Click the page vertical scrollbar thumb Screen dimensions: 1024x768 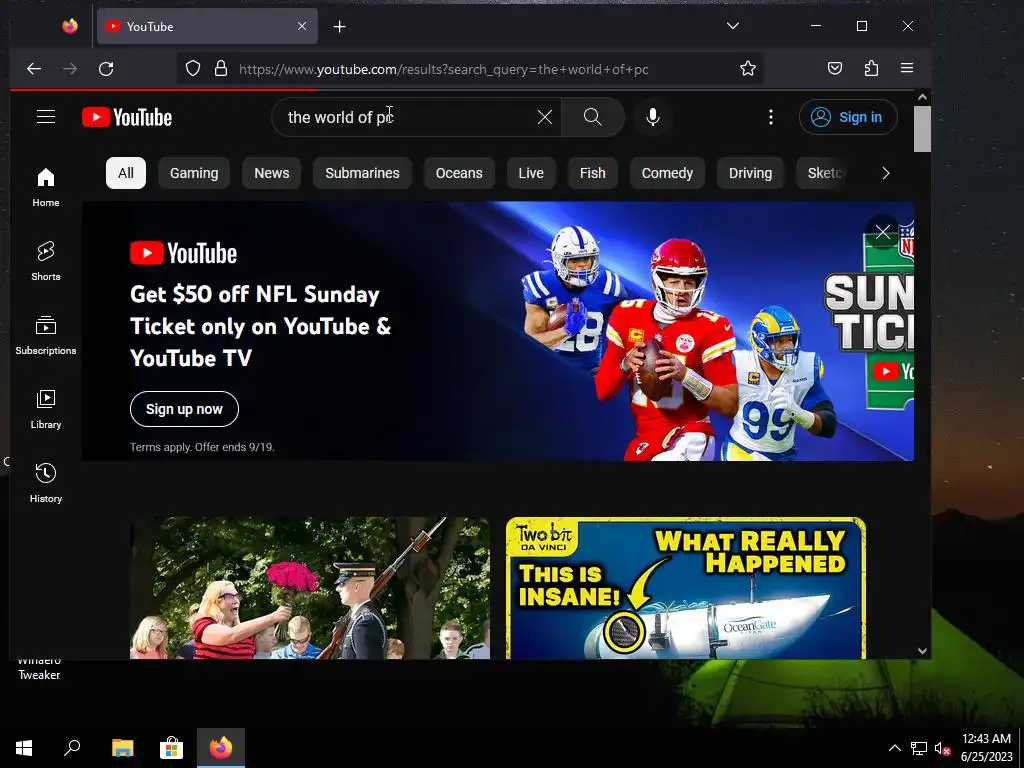pyautogui.click(x=921, y=129)
